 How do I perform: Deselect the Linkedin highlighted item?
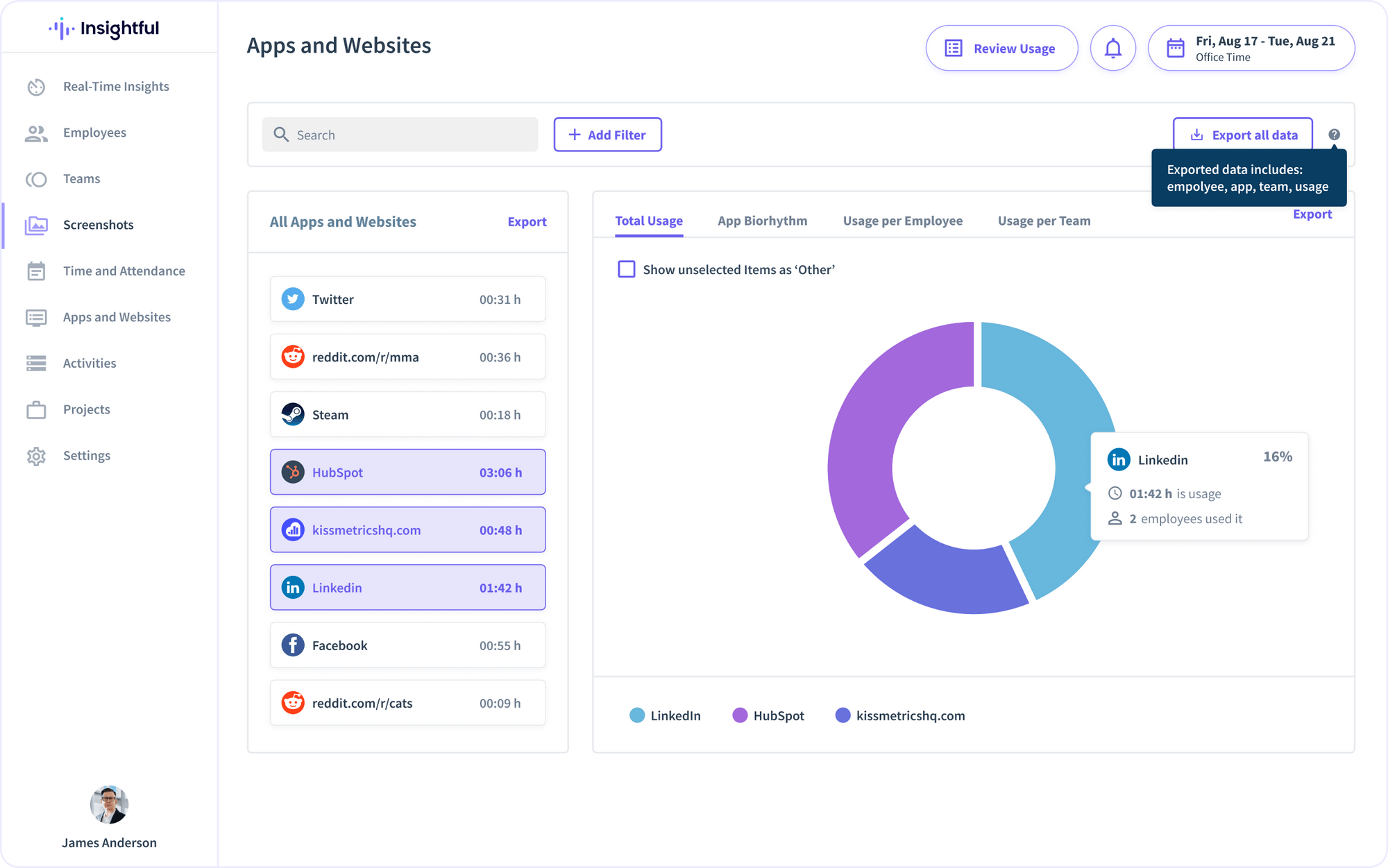(407, 587)
